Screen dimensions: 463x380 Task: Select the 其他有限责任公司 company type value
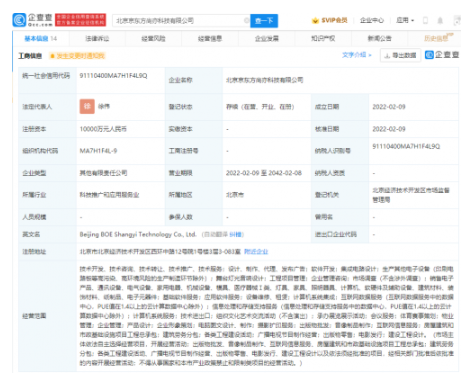coord(103,173)
